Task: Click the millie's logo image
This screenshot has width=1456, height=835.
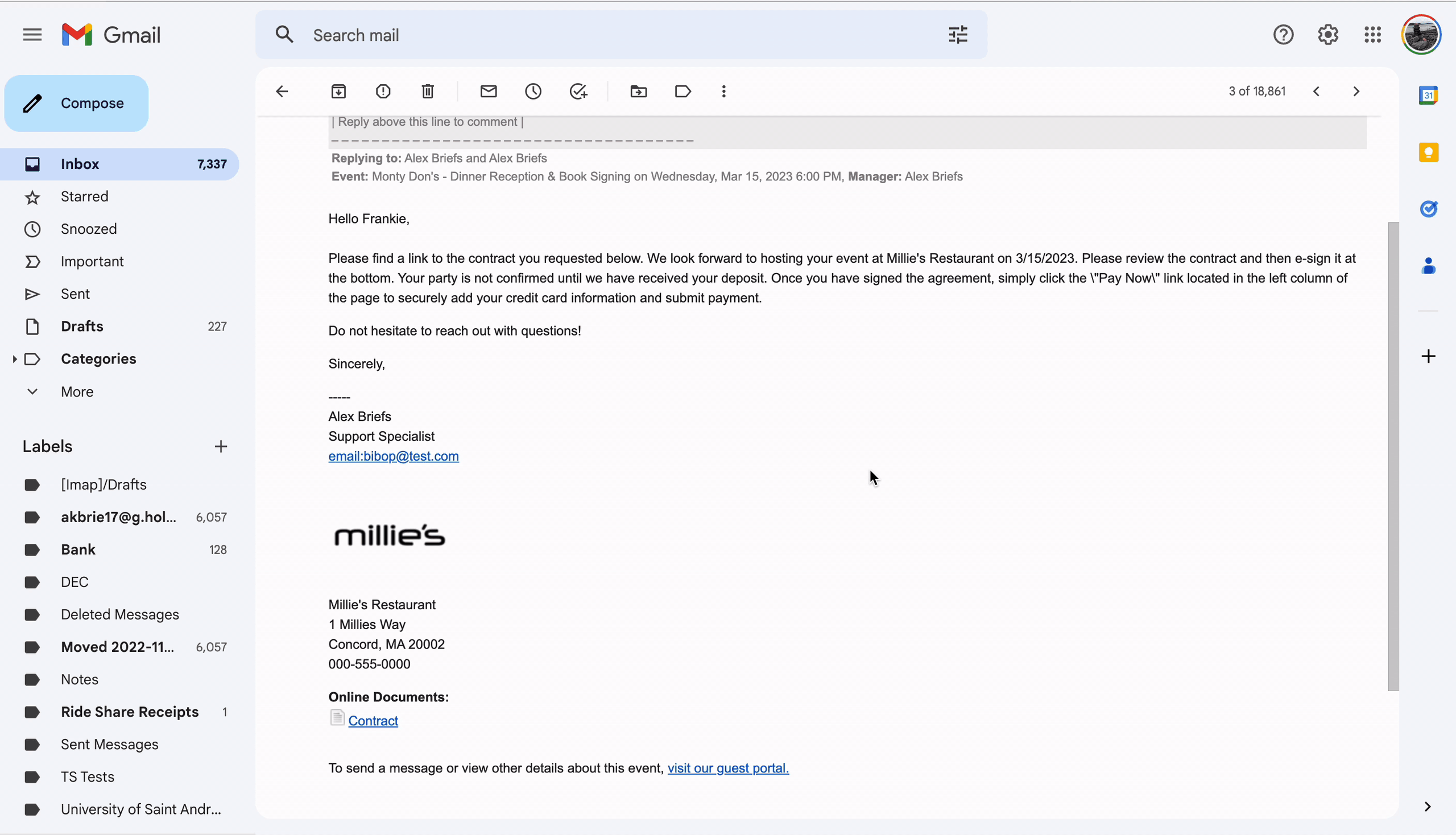Action: (x=389, y=535)
